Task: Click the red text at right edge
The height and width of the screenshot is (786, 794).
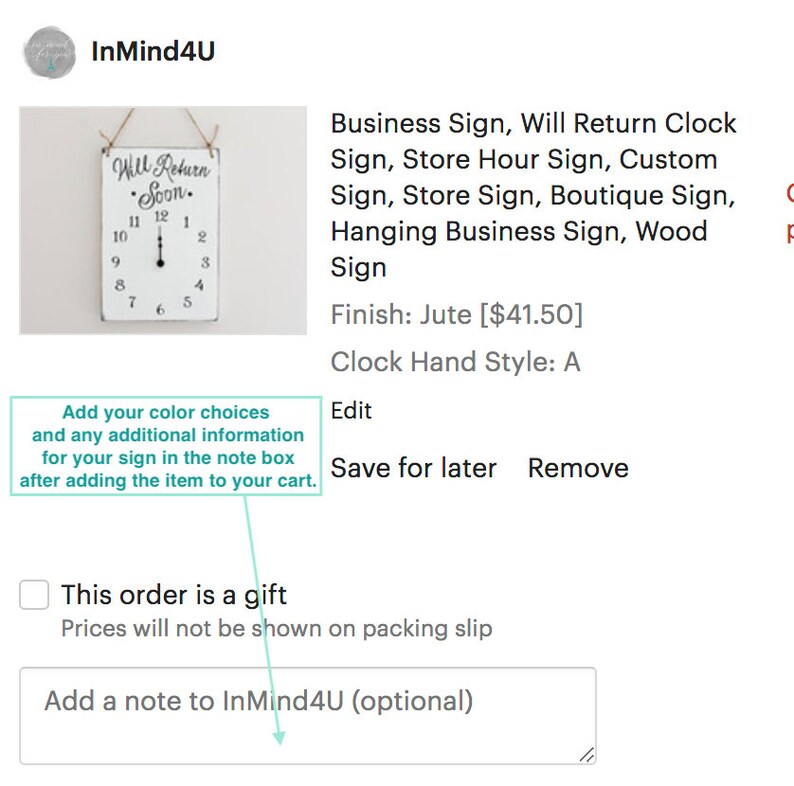Action: [789, 211]
